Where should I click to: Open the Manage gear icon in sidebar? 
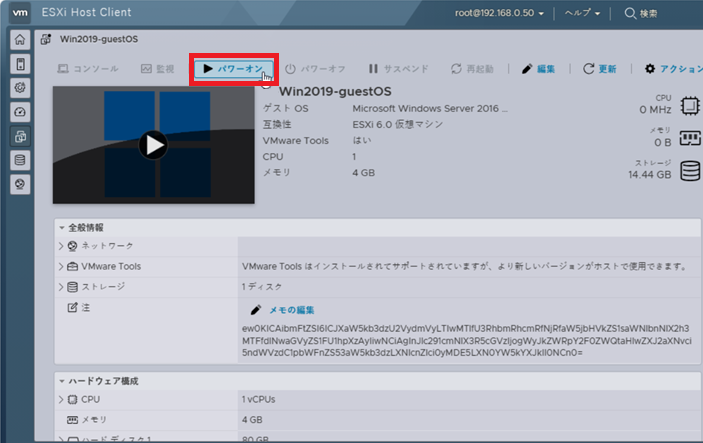(x=19, y=88)
